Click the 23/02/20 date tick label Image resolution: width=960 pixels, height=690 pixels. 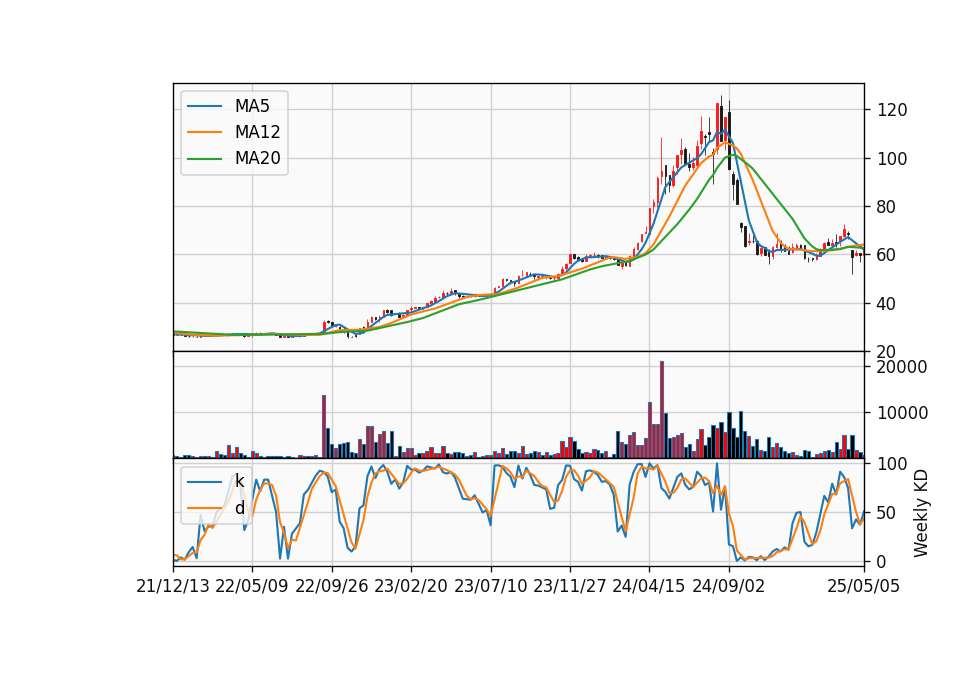pos(411,586)
